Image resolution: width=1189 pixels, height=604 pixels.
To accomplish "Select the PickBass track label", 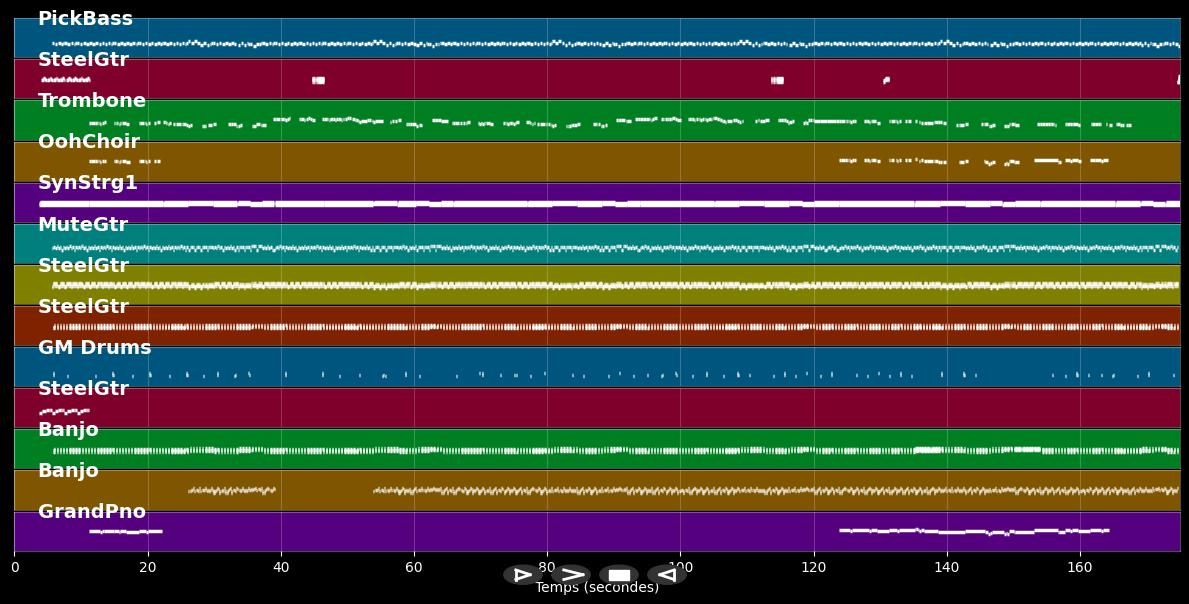I will click(85, 19).
